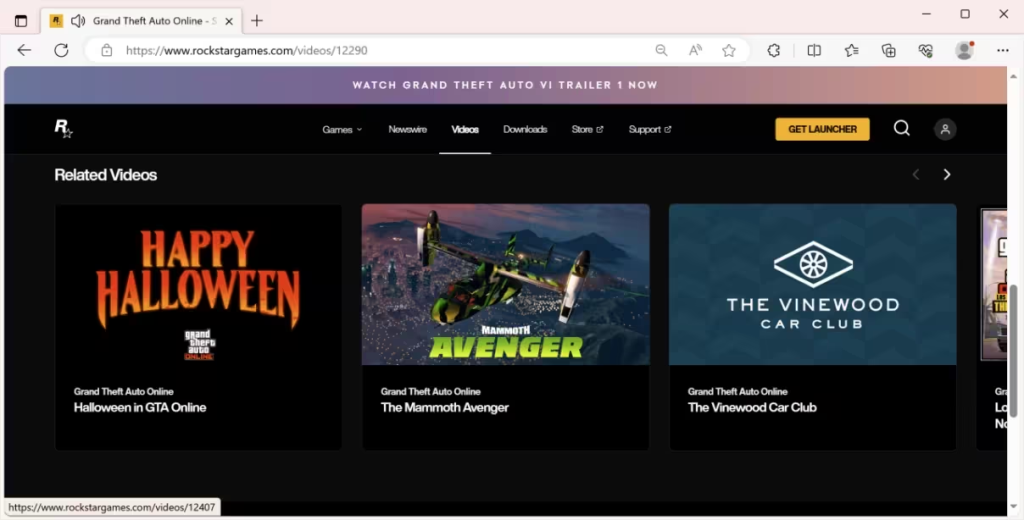Viewport: 1024px width, 520px height.
Task: Open the Rockstar account profile icon
Action: click(945, 129)
